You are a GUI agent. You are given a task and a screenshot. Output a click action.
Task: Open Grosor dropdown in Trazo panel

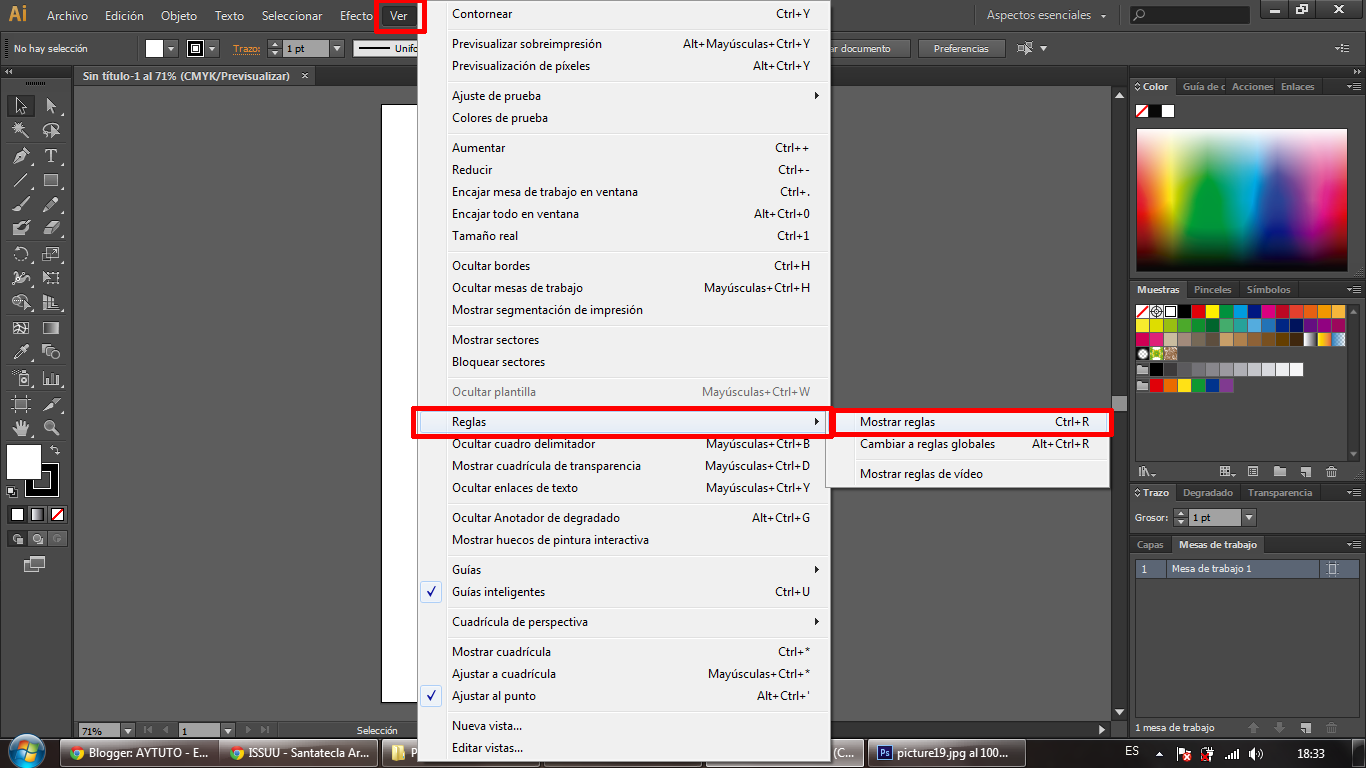pos(1248,518)
